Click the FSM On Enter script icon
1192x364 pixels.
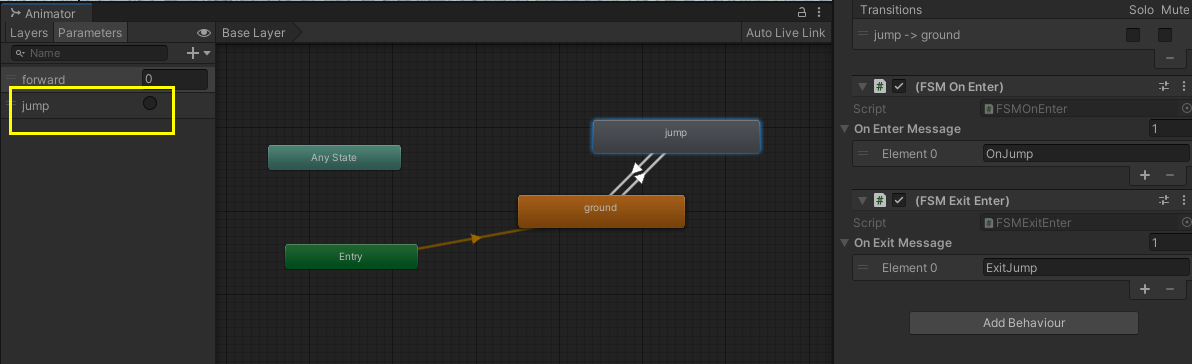click(880, 86)
